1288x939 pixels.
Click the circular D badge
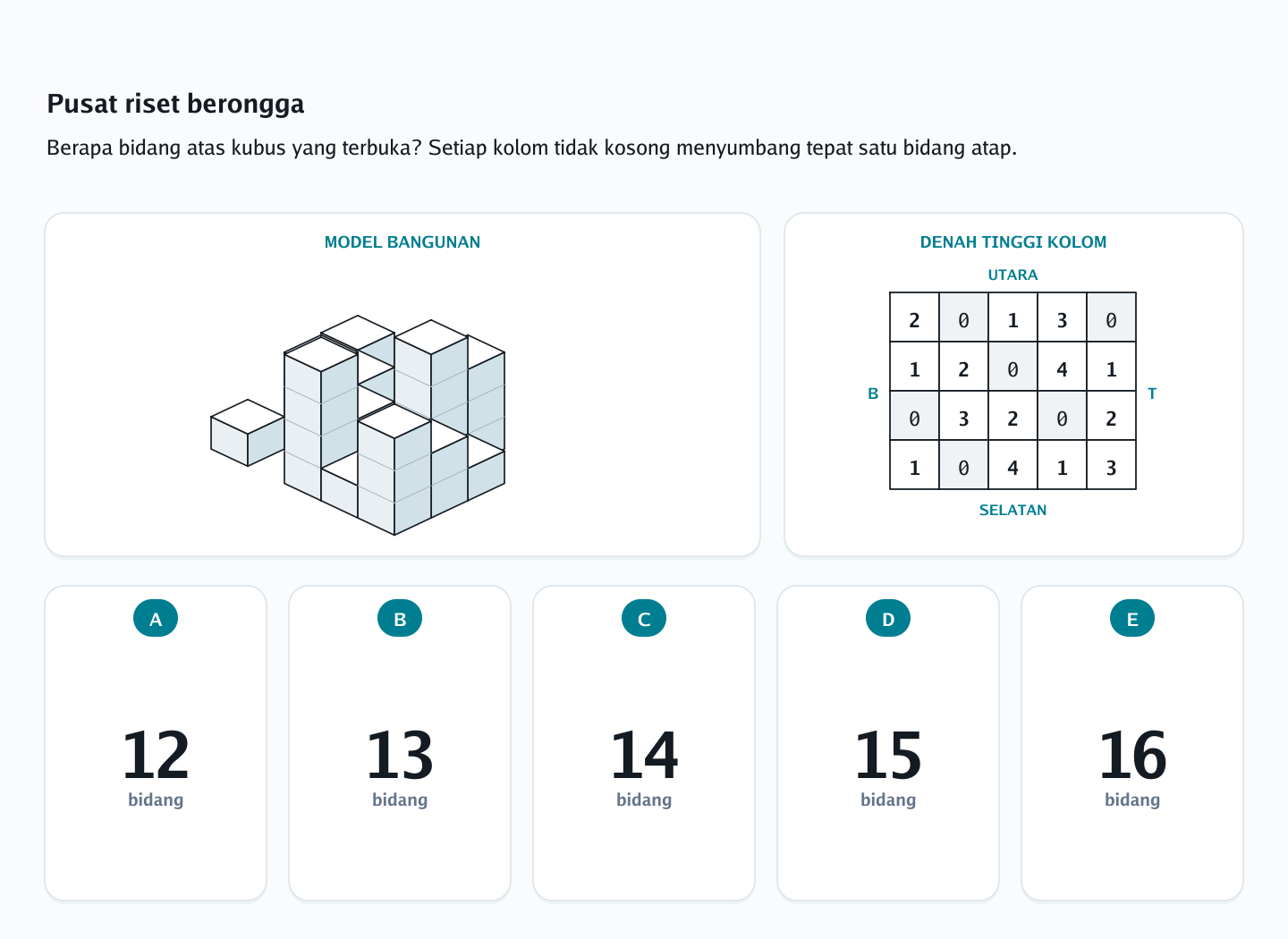click(888, 619)
